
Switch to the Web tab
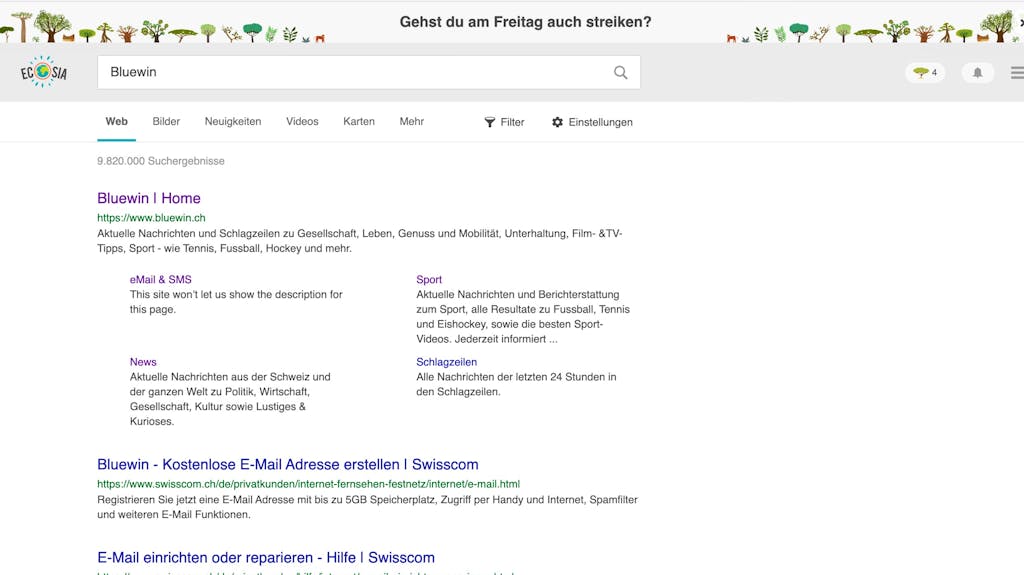tap(116, 122)
